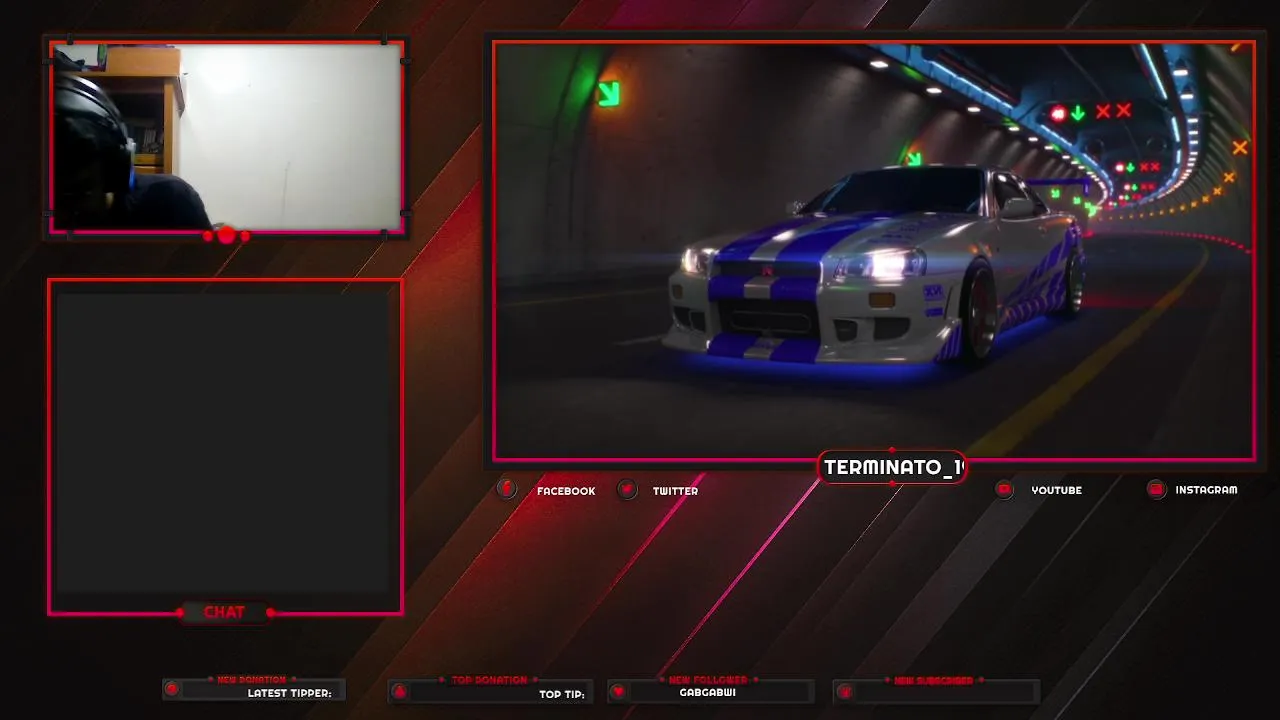The width and height of the screenshot is (1280, 720).
Task: Click the Instagram icon
Action: click(1156, 489)
